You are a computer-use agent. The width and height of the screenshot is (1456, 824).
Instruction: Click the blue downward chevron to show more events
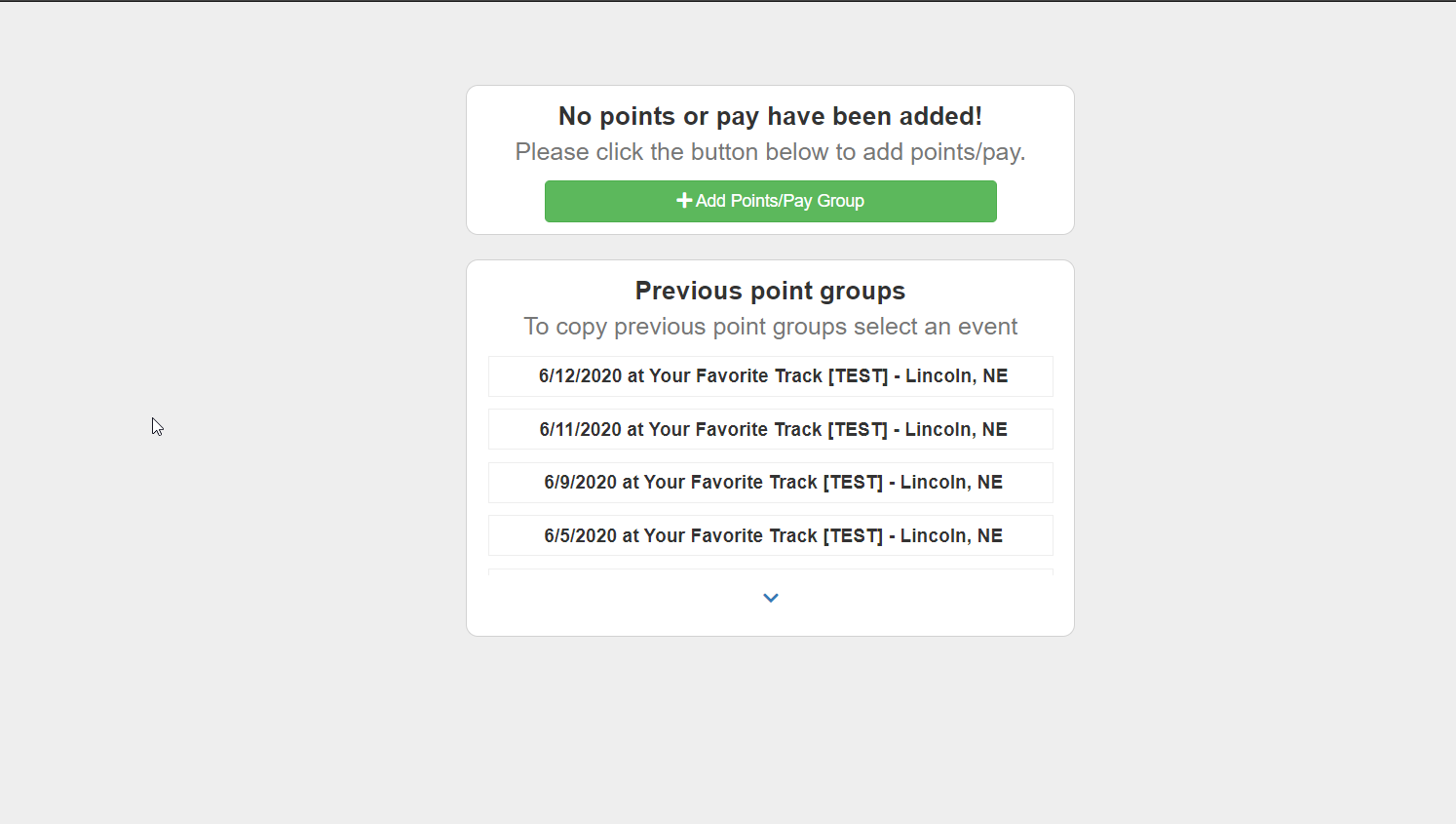770,598
